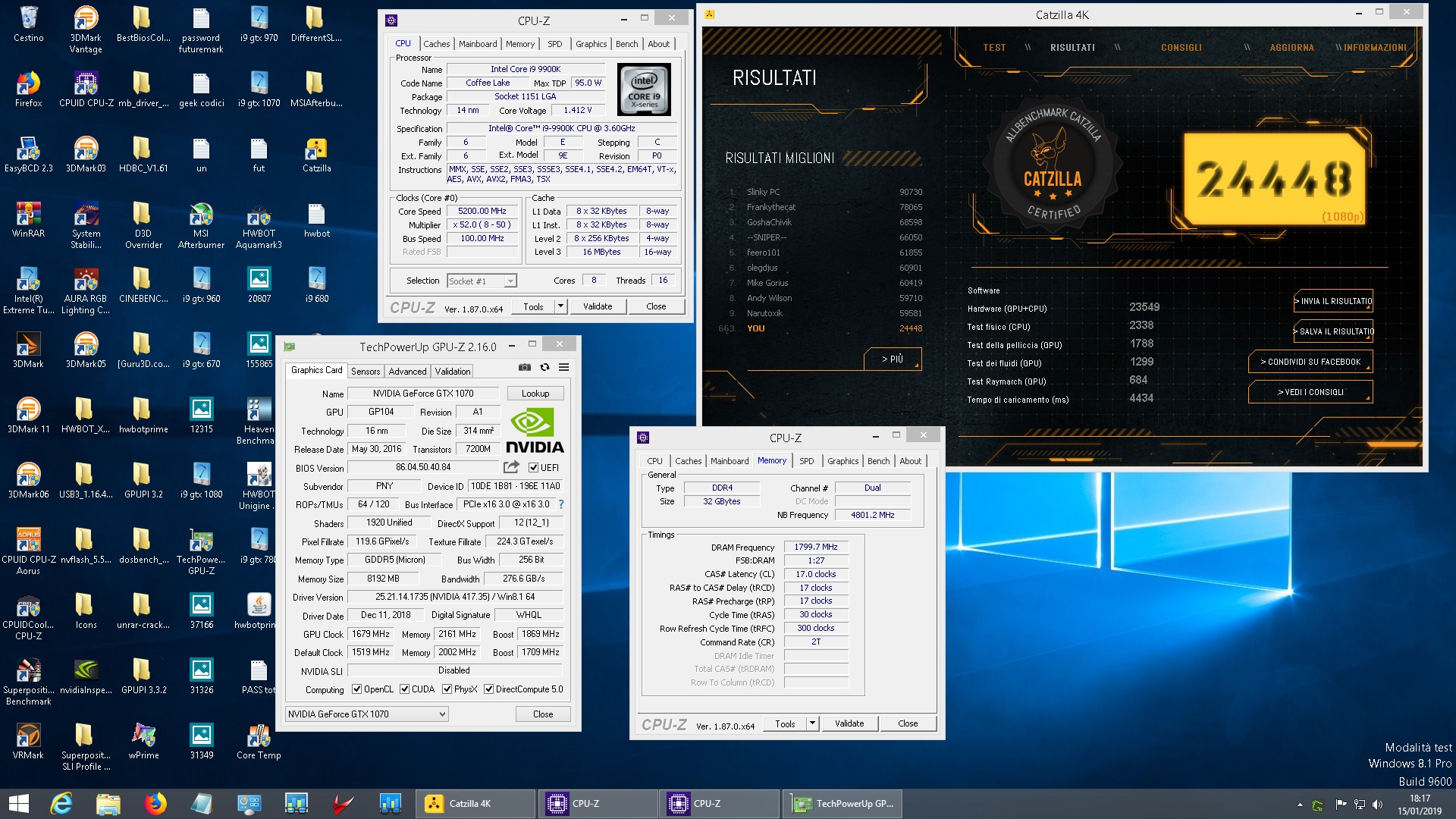Toggle the DirectCompute 5.0 checkbox

tap(489, 689)
